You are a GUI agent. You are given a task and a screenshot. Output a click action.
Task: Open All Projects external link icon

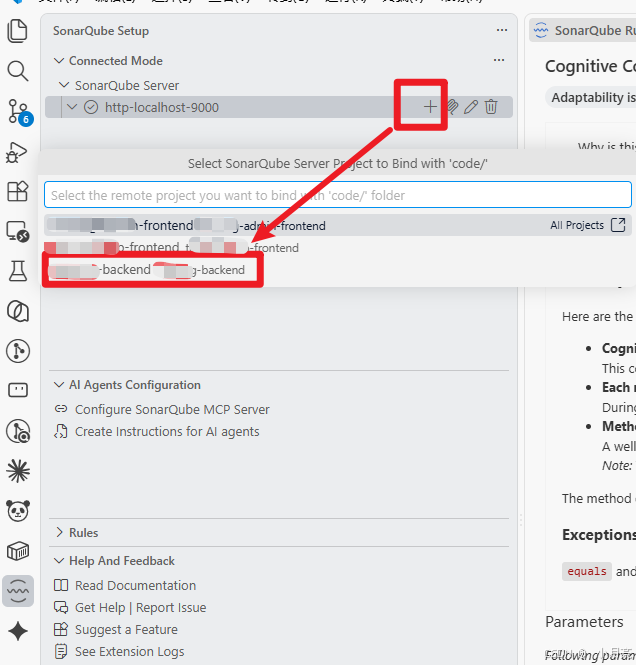[618, 225]
